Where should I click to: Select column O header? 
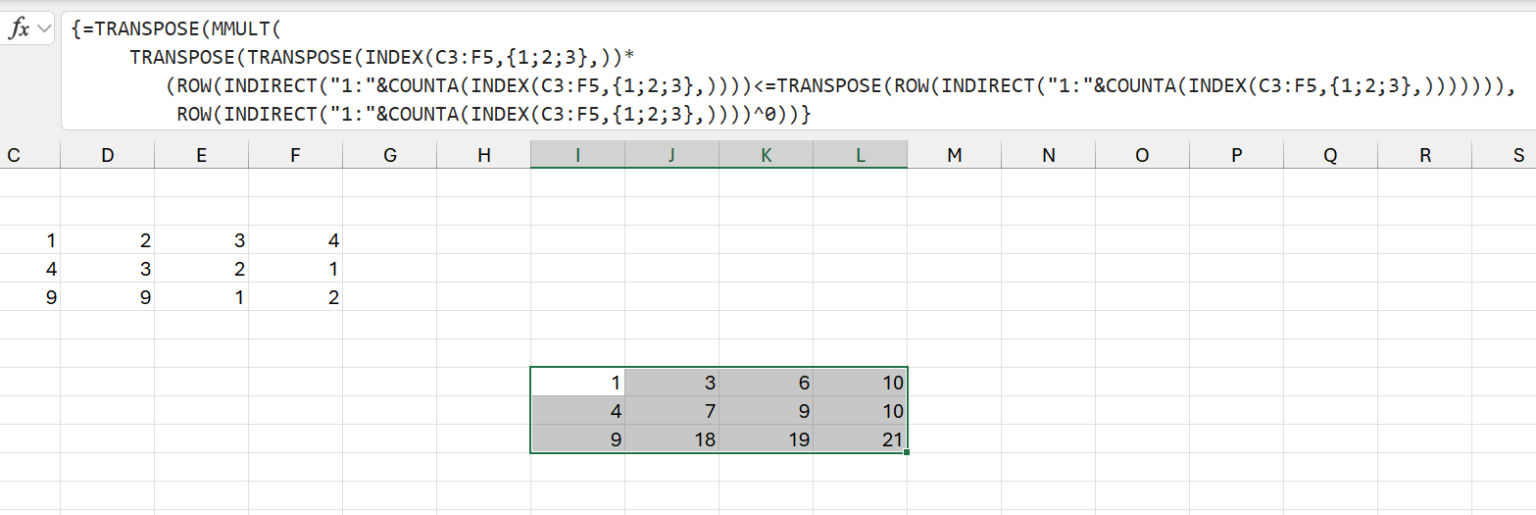[x=1142, y=155]
